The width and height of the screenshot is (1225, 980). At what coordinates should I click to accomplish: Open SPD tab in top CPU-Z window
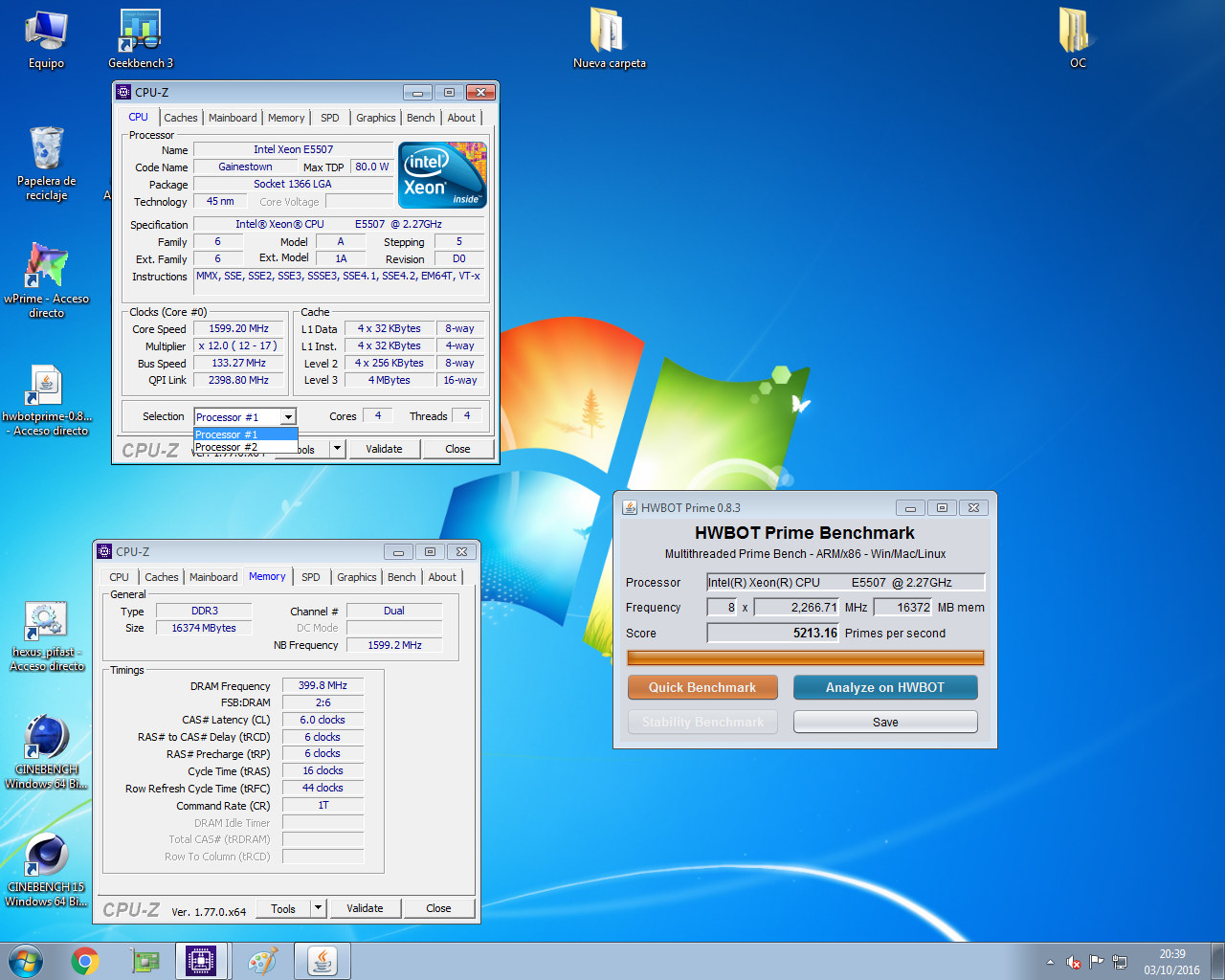coord(330,118)
